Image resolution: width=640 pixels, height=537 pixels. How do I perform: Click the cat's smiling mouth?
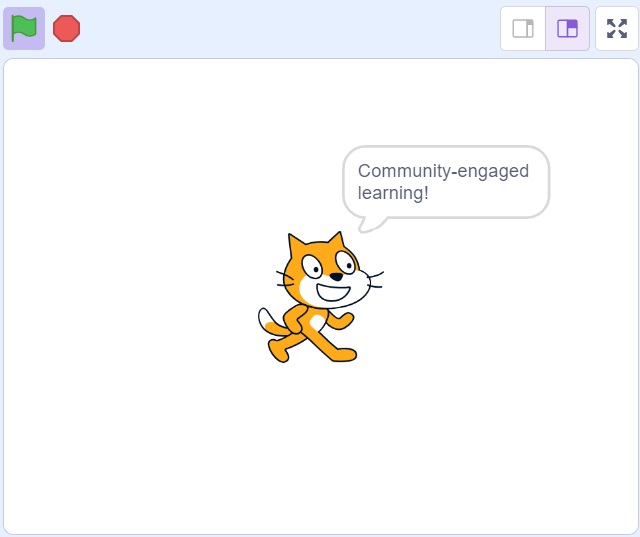pyautogui.click(x=333, y=293)
